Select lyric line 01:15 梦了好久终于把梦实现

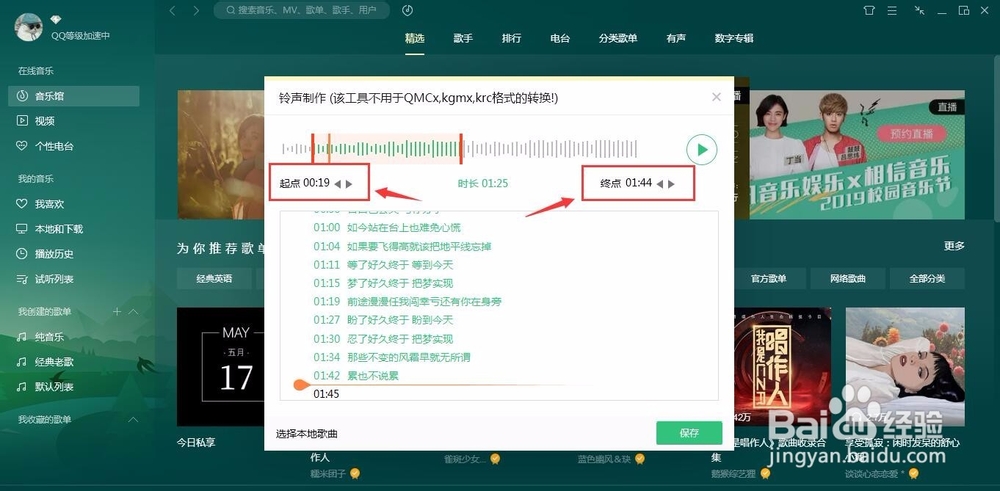[x=383, y=283]
